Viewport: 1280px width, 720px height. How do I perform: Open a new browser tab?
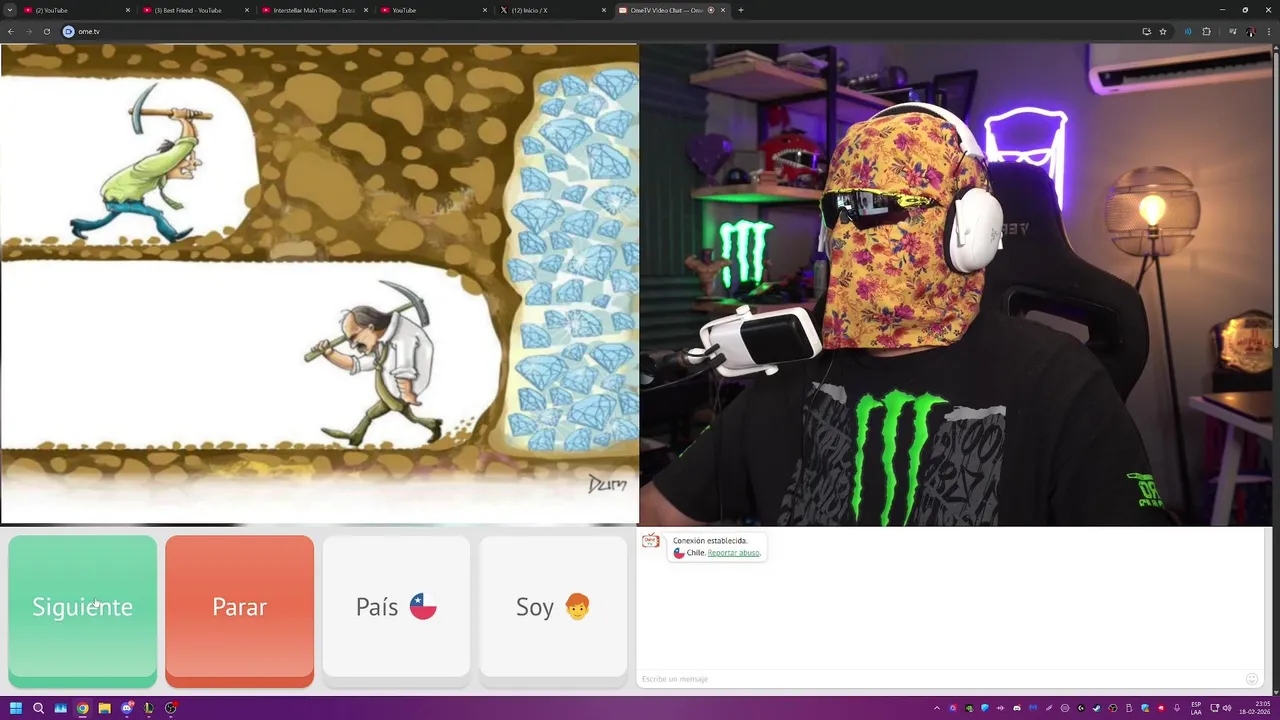tap(741, 10)
